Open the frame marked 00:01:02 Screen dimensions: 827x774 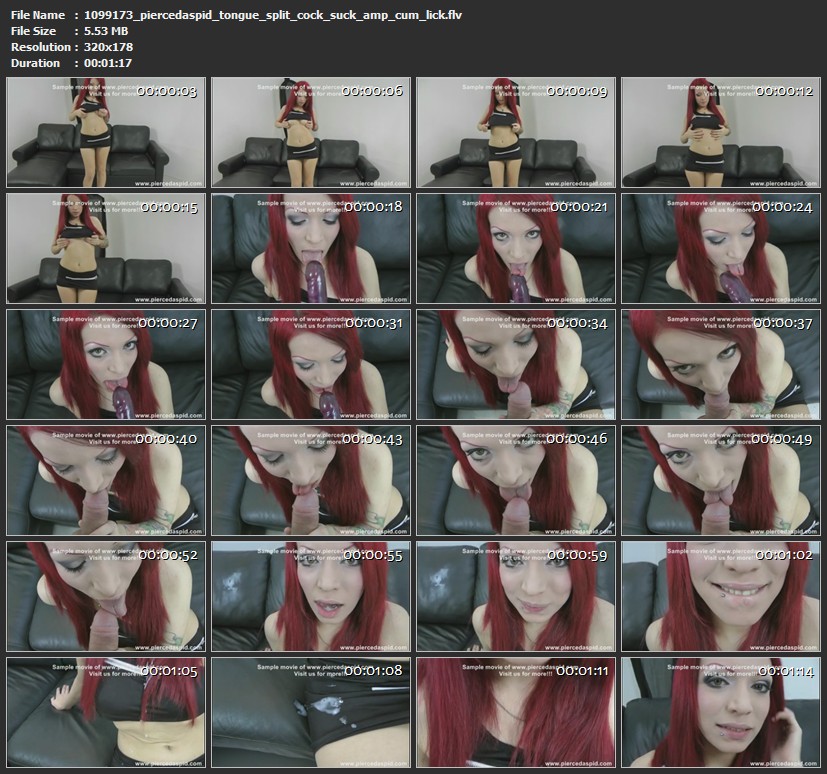720,595
